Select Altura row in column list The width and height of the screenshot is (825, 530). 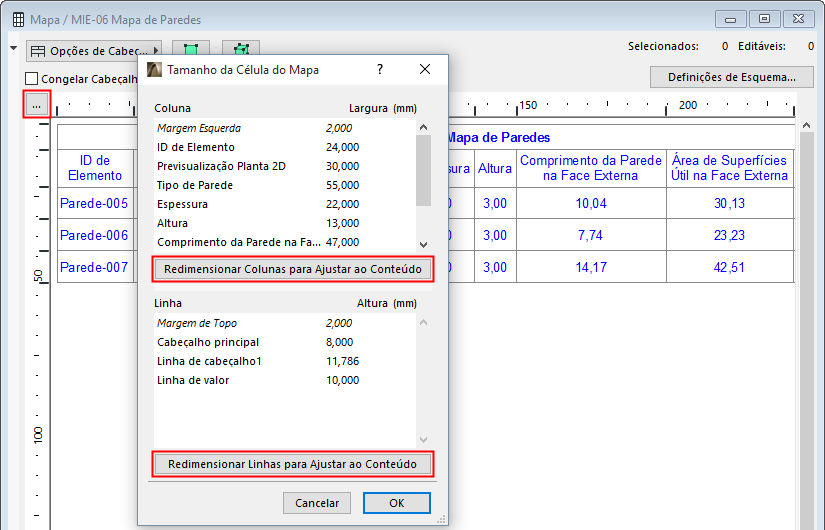(285, 223)
